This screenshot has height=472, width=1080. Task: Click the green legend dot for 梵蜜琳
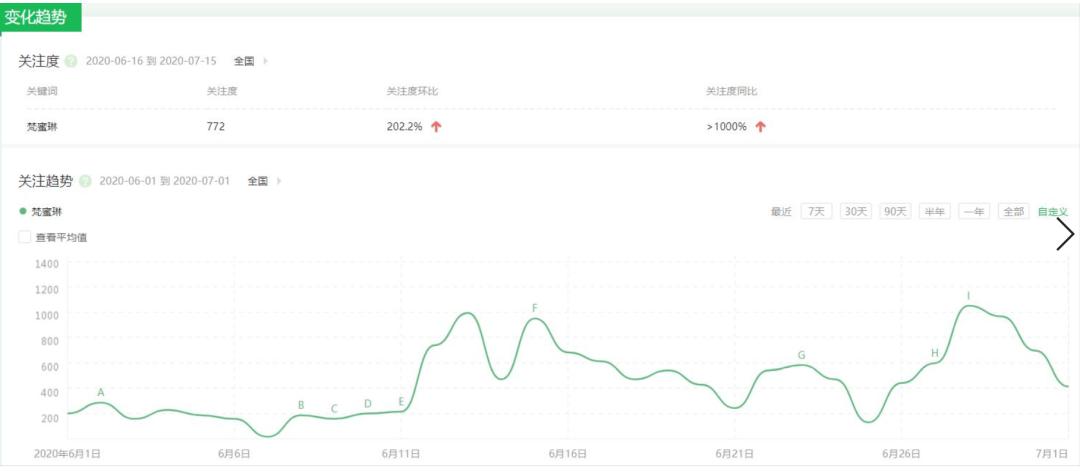[x=23, y=211]
